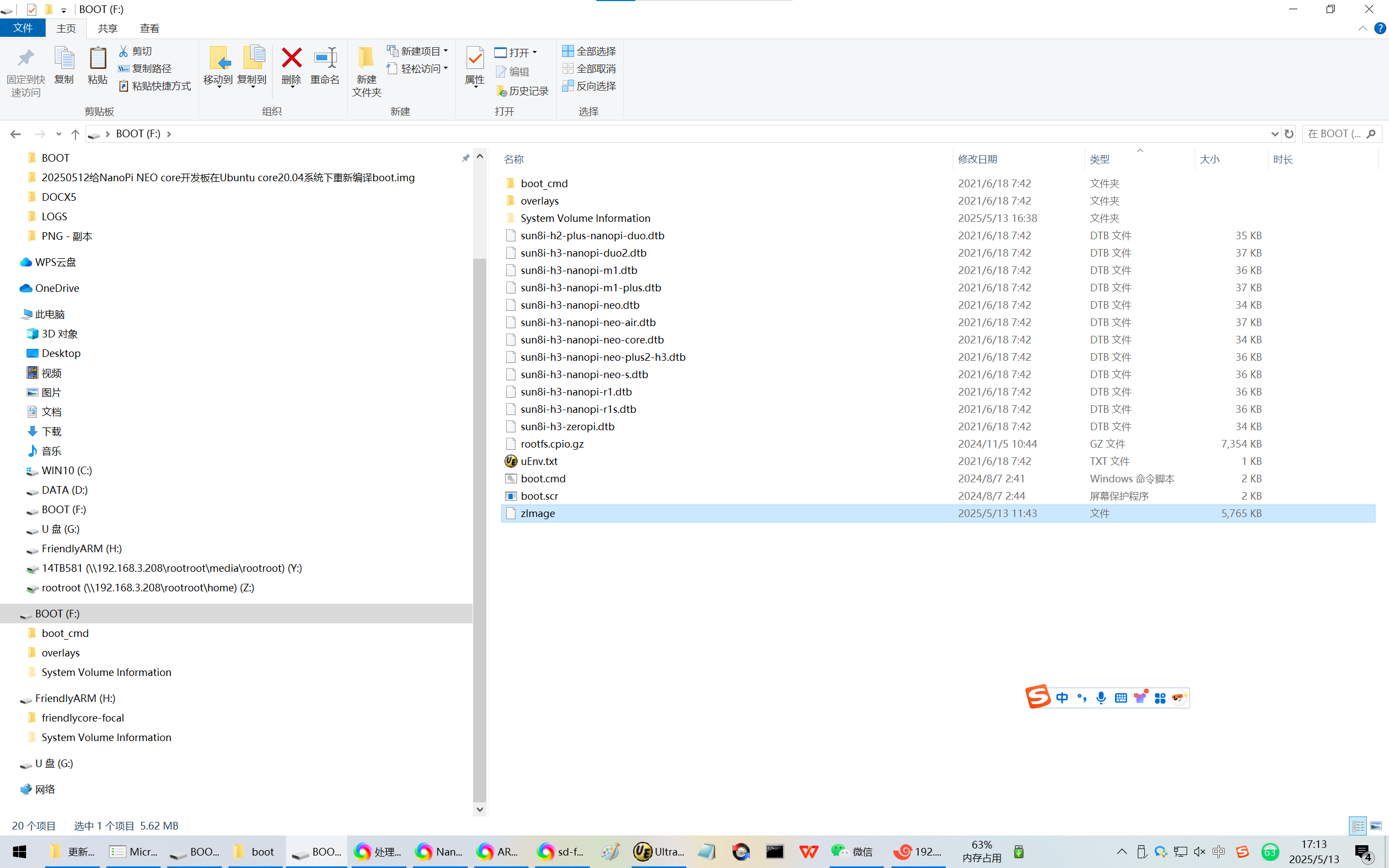
Task: Click the Select All button
Action: point(589,51)
